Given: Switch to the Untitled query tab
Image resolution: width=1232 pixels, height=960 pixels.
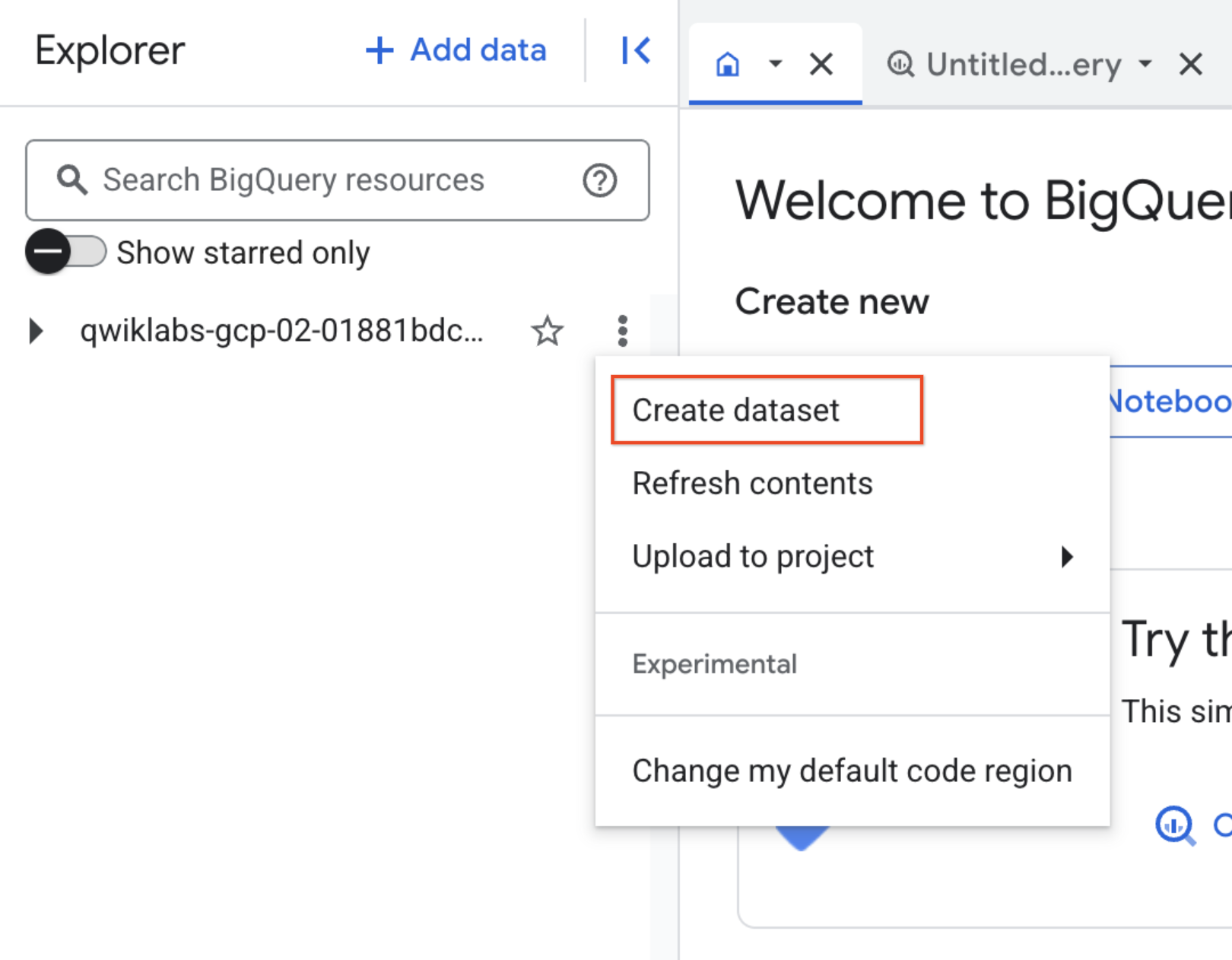Looking at the screenshot, I should tap(1004, 65).
